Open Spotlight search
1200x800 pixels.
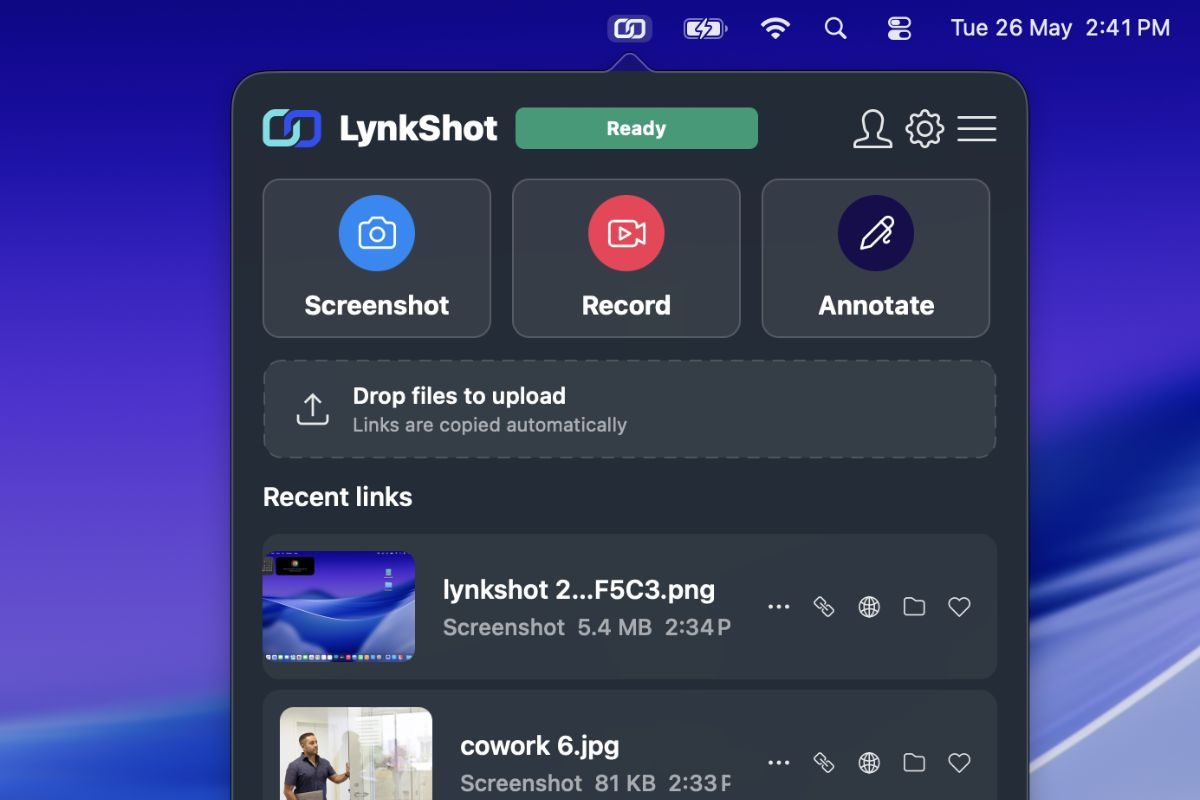coord(835,28)
